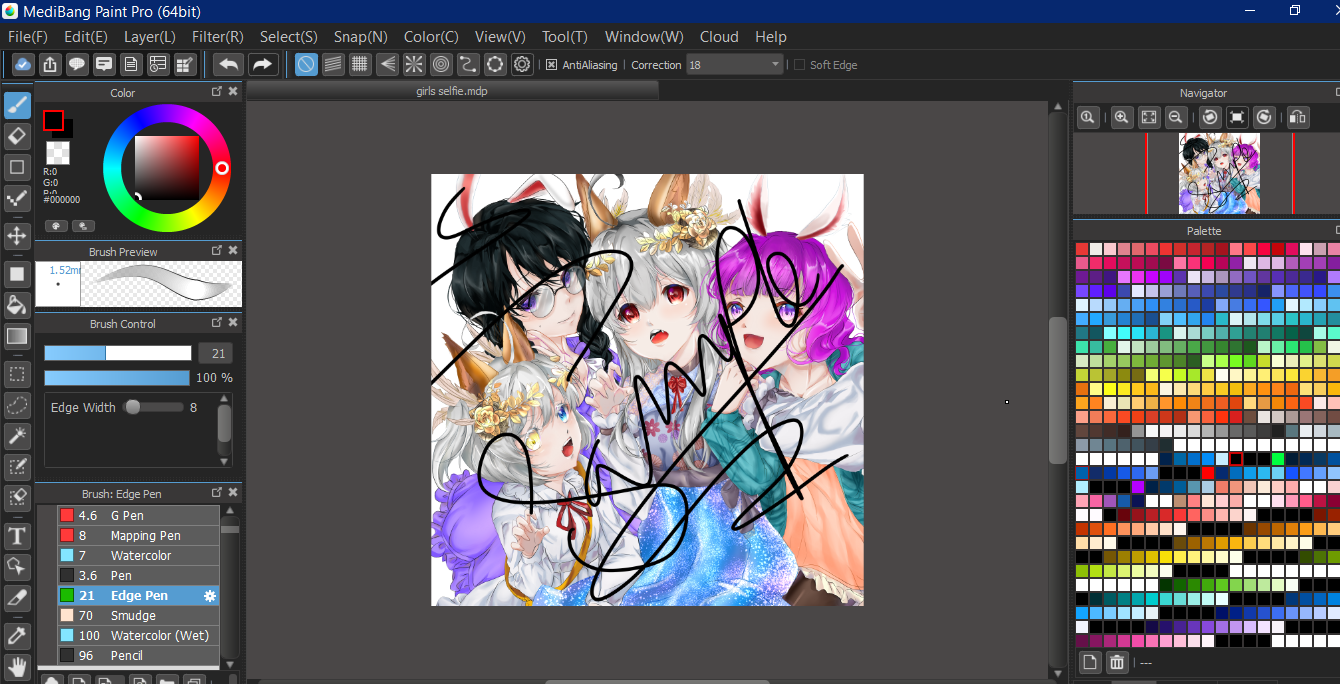Select the Eraser tool in the toolbox
This screenshot has width=1340, height=684.
tap(16, 135)
